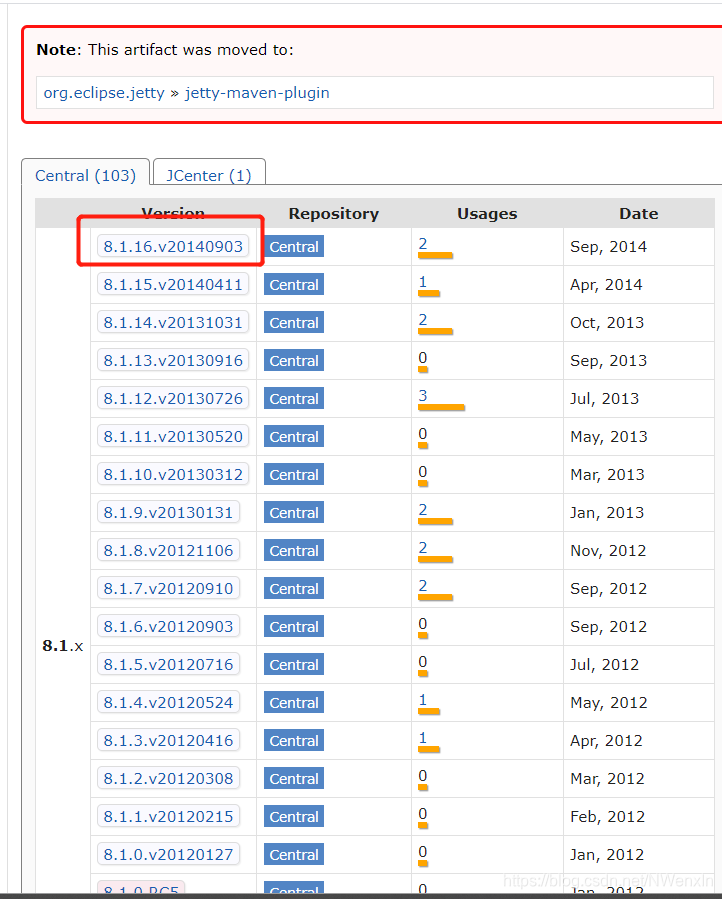The height and width of the screenshot is (899, 722).
Task: Click Central badge in 8.1.9.v20130131 row
Action: point(294,513)
